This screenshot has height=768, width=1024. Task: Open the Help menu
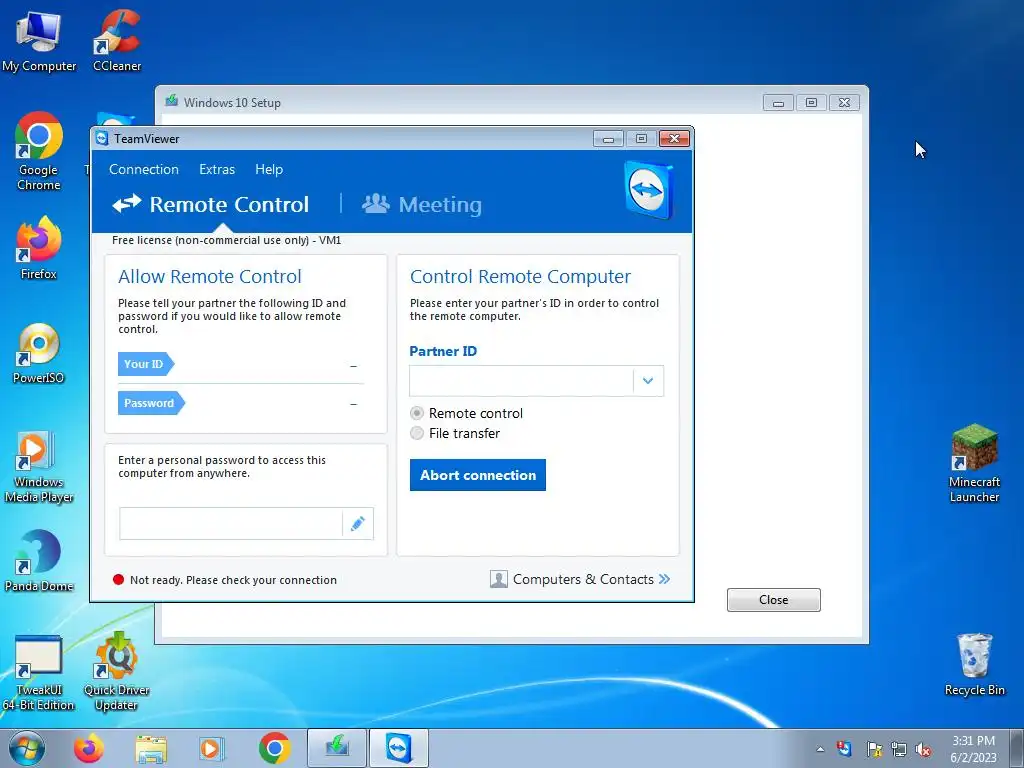[269, 169]
